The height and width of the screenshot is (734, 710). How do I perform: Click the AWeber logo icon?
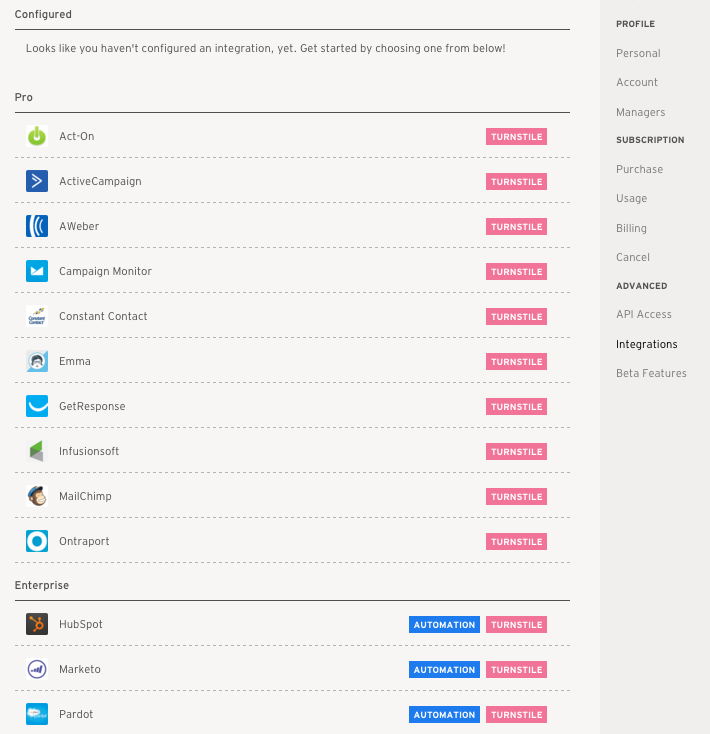(37, 226)
